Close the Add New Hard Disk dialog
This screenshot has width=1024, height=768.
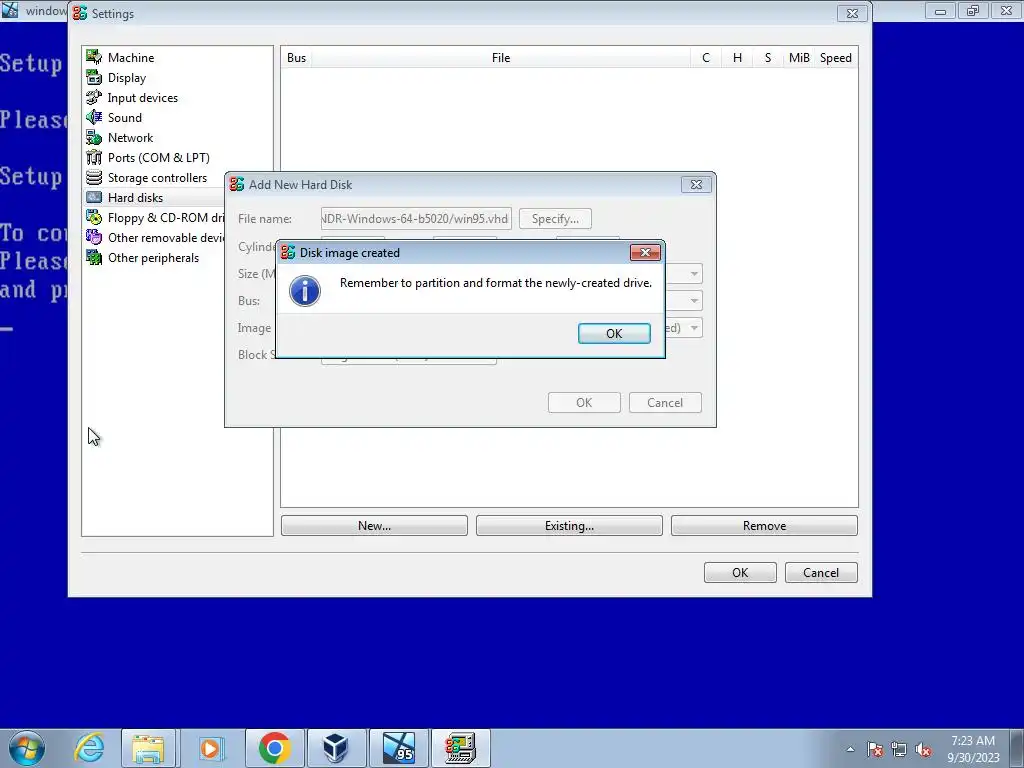click(x=696, y=185)
